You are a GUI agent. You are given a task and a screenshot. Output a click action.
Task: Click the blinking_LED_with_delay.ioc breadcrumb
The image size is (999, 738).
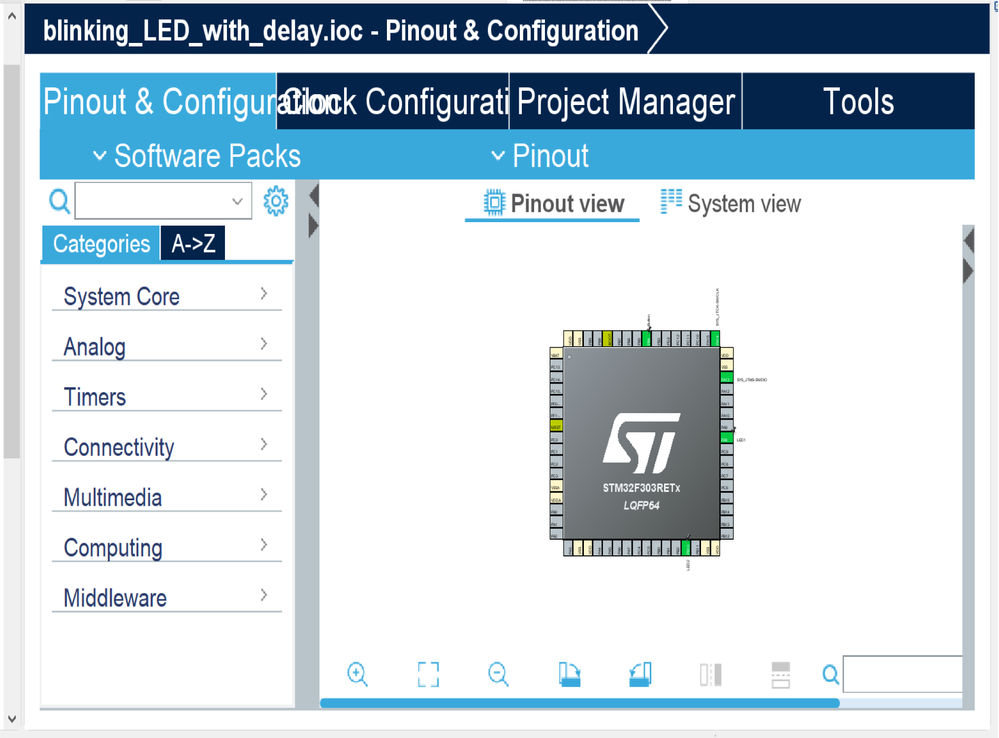click(x=341, y=30)
